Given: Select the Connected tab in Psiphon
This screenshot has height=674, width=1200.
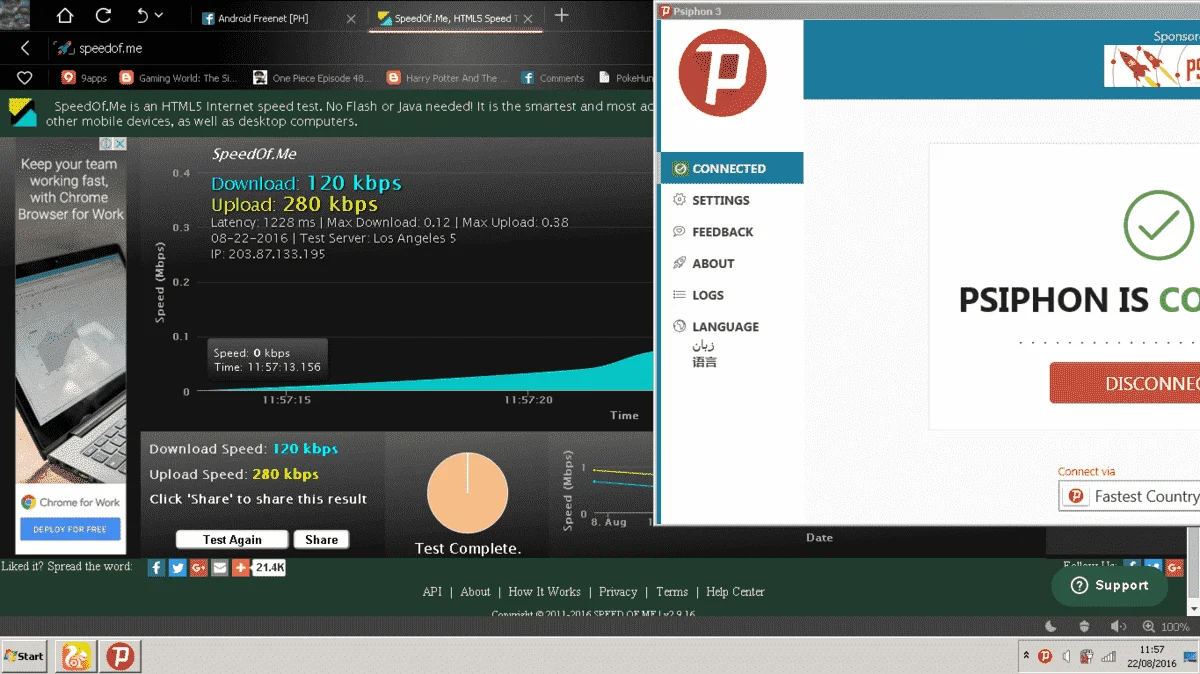Looking at the screenshot, I should [x=731, y=168].
